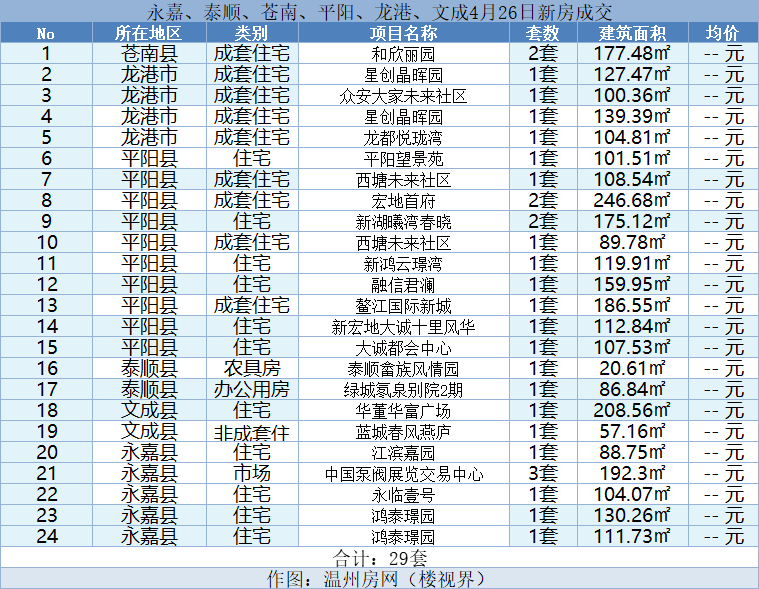Click the 86.84㎡ area value
The width and height of the screenshot is (759, 589).
632,389
